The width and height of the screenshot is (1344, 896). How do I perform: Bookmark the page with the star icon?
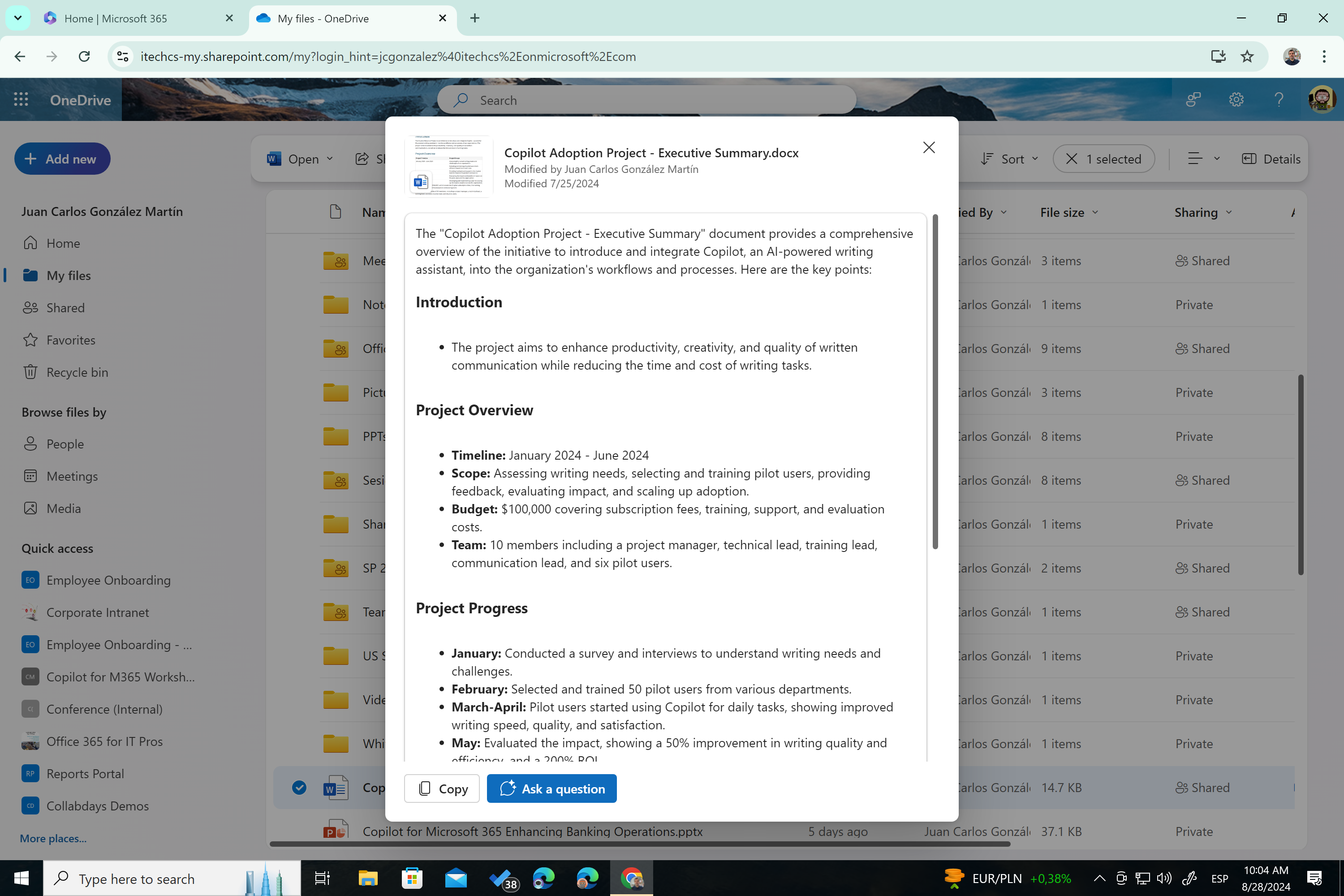coord(1247,56)
